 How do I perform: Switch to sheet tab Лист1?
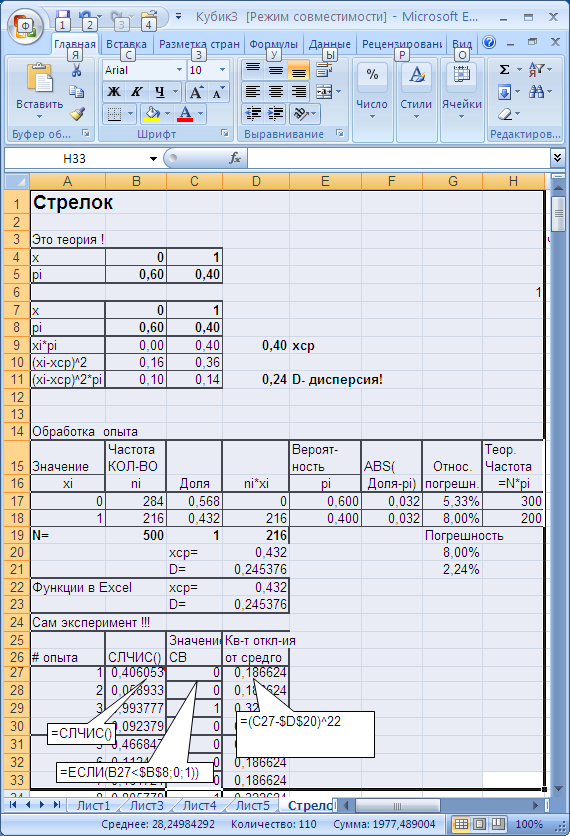(93, 805)
